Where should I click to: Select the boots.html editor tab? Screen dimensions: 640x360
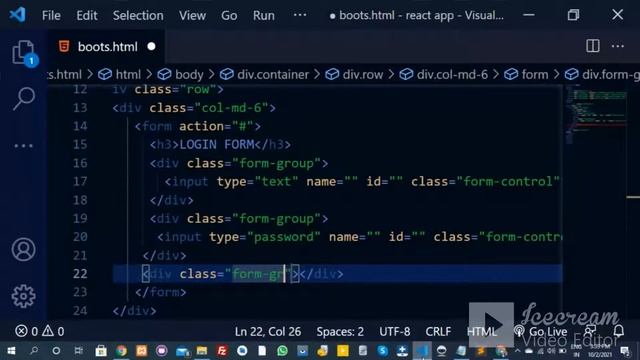pos(107,47)
